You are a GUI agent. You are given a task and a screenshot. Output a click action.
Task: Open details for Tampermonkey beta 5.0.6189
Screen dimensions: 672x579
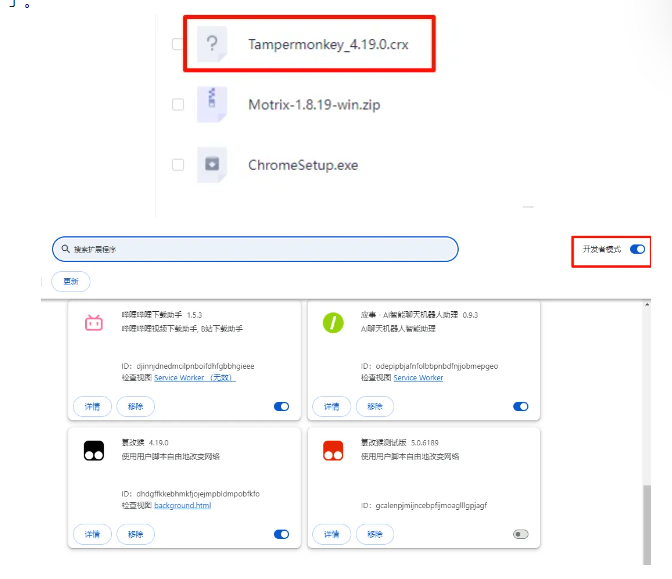(x=331, y=534)
